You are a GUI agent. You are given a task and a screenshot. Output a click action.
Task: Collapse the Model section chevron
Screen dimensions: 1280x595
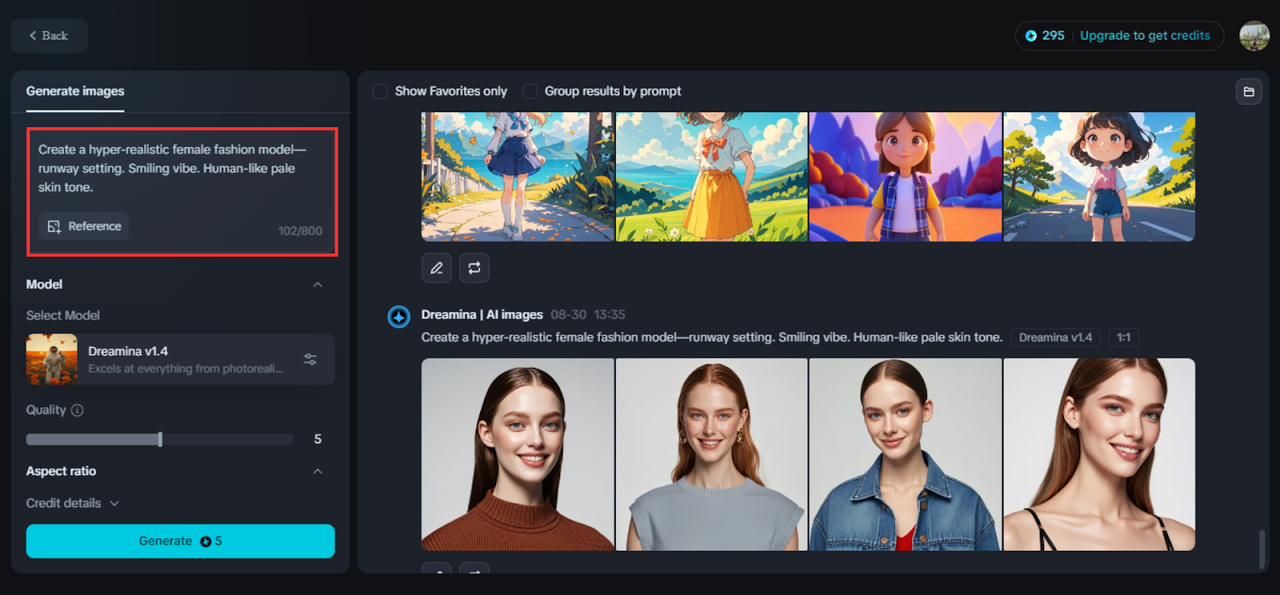pos(318,285)
